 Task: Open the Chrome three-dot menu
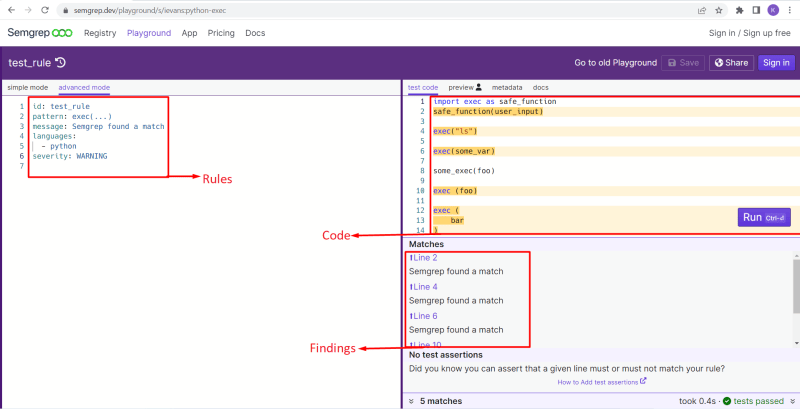point(790,10)
